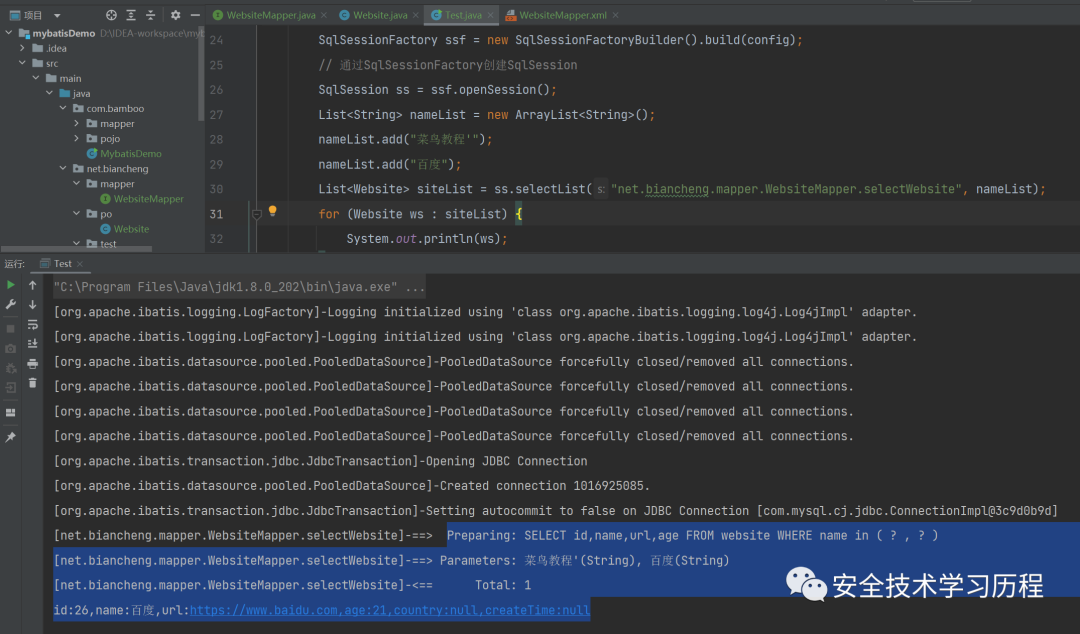Collapse the po package
This screenshot has width=1080, height=634.
pyautogui.click(x=76, y=214)
